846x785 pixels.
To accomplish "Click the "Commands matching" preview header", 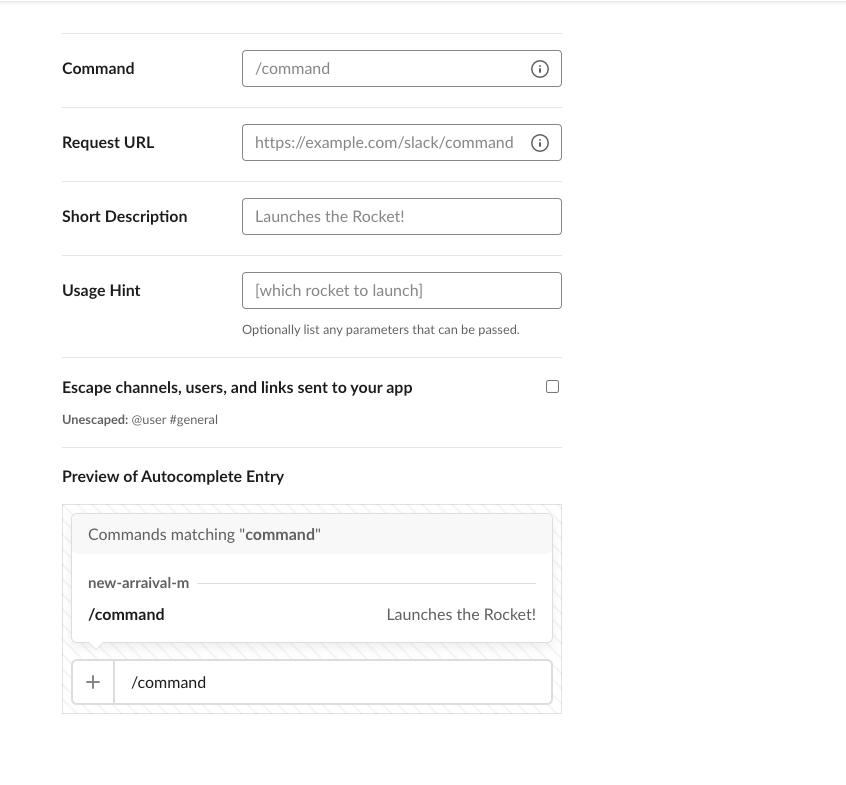I will (x=204, y=535).
